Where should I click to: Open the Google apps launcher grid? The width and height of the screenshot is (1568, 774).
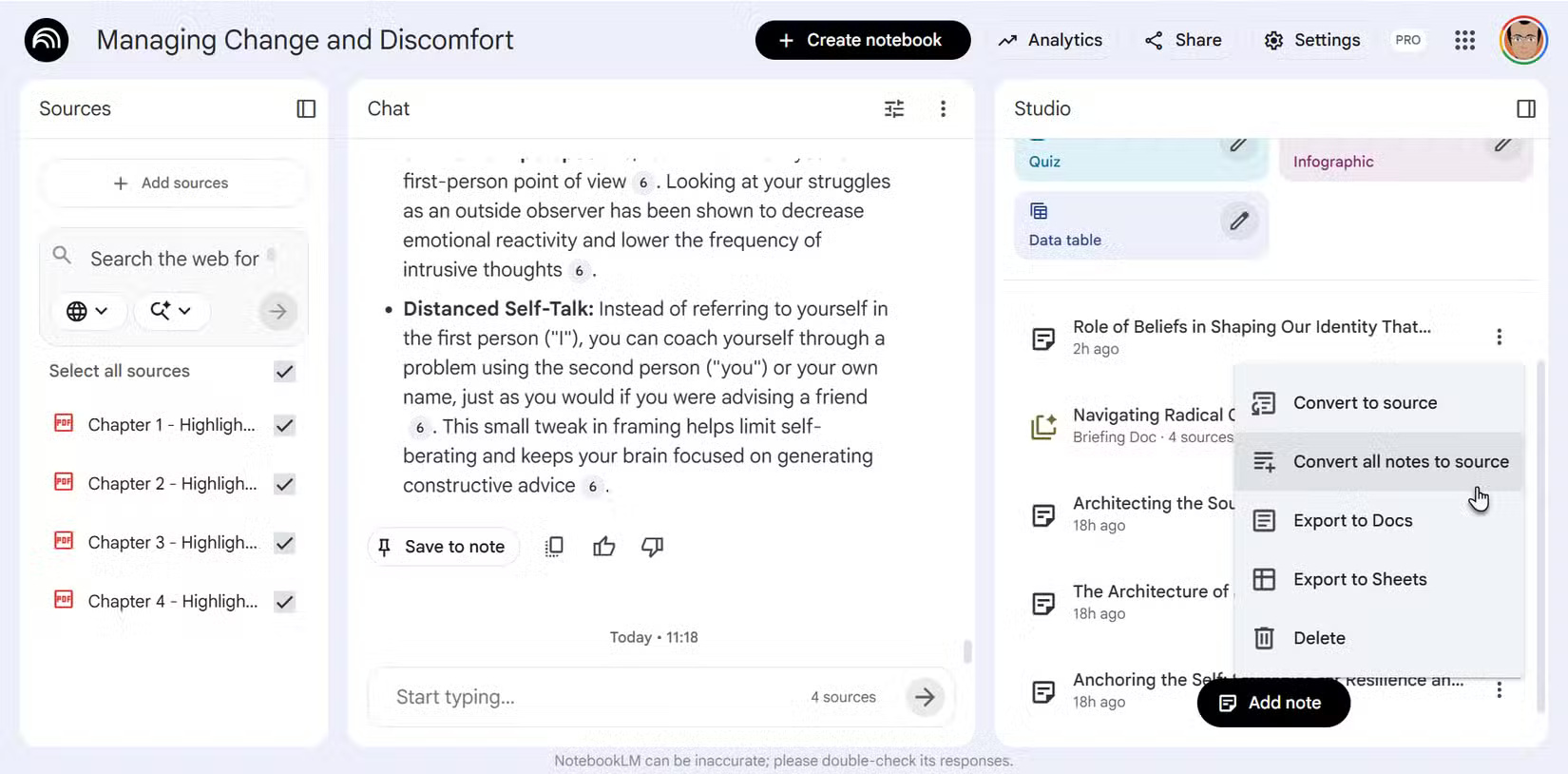[1464, 40]
